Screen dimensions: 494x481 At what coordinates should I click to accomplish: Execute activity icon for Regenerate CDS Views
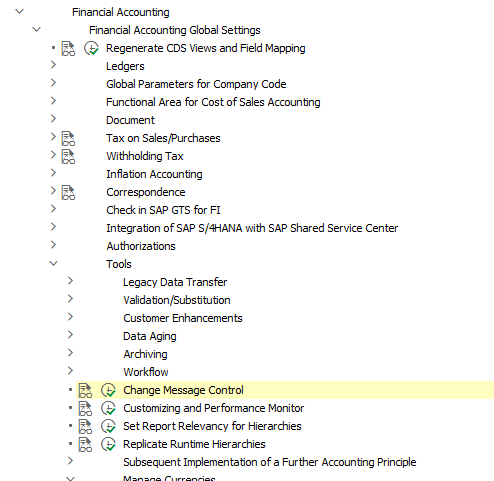click(x=91, y=48)
